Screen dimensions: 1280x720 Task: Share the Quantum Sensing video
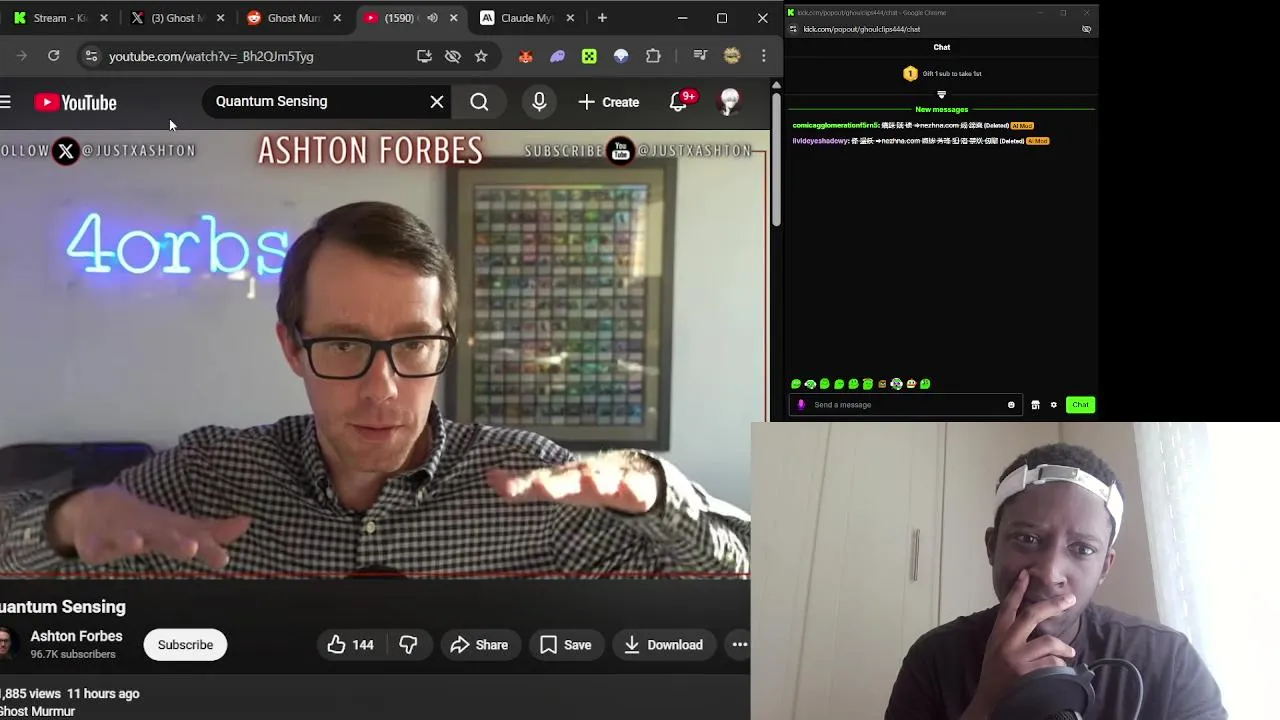point(479,645)
